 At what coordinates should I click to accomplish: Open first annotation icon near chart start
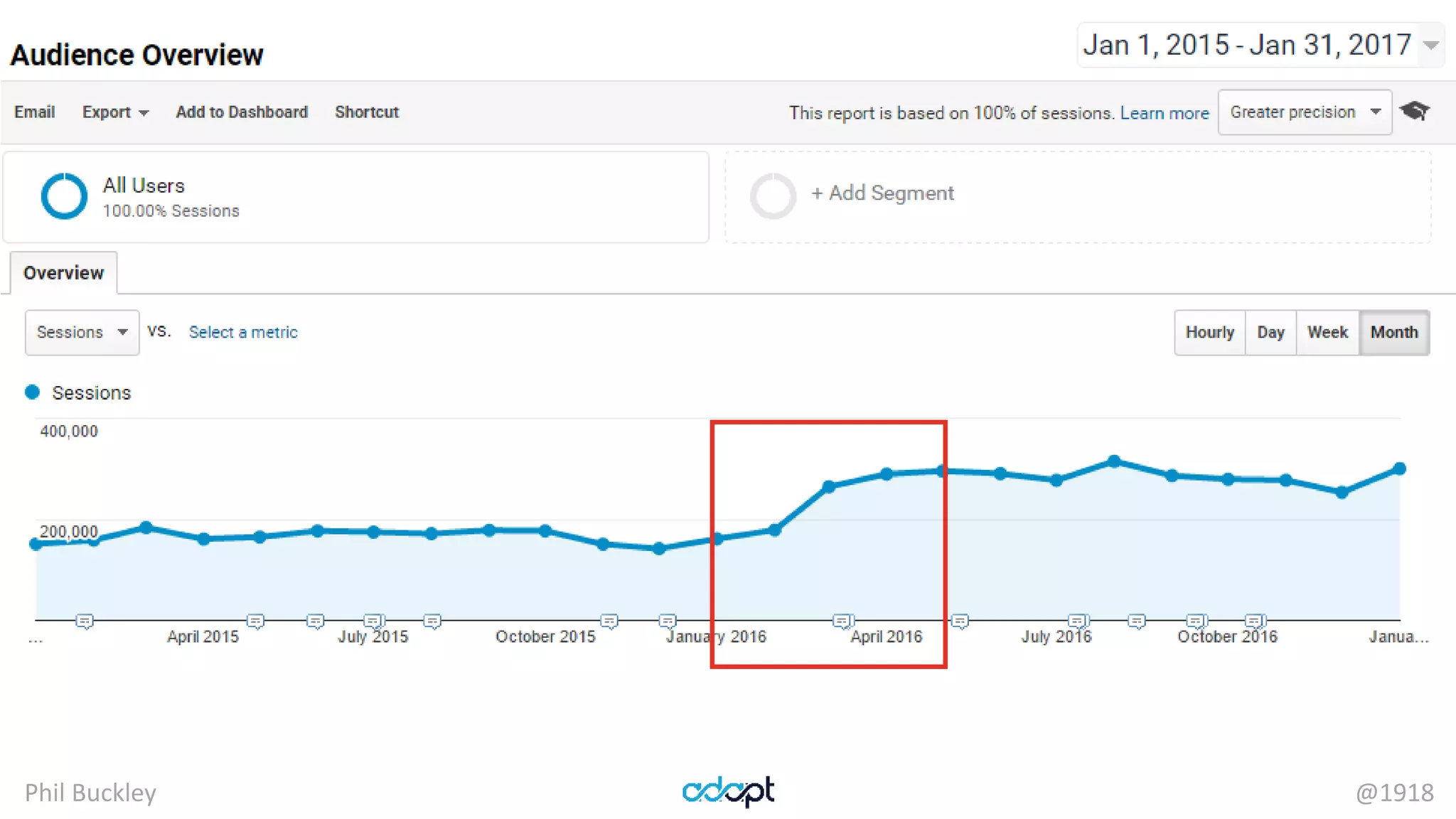pos(85,622)
